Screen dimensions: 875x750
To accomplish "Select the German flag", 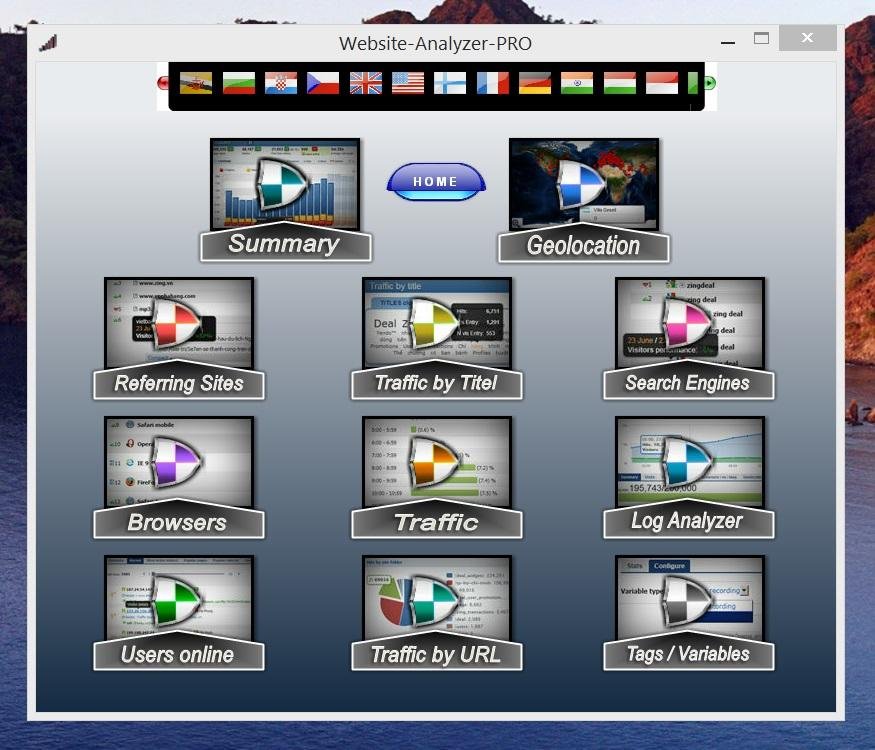I will coord(535,84).
